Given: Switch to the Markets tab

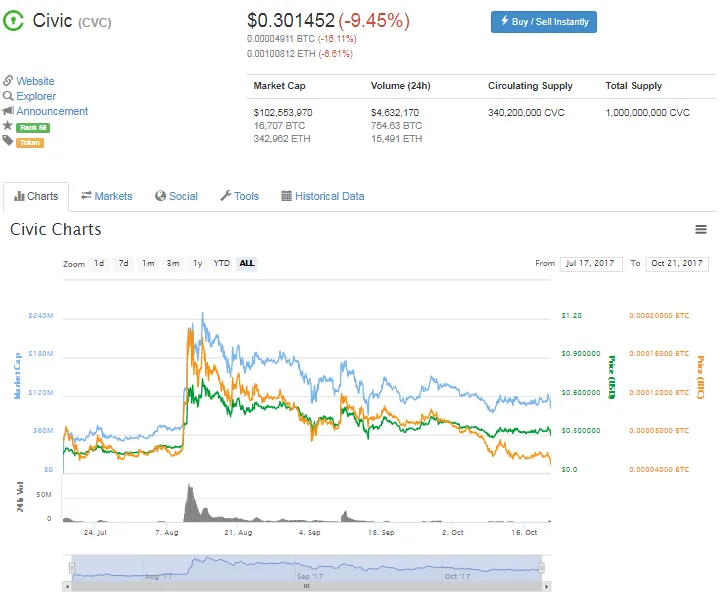Looking at the screenshot, I should pyautogui.click(x=107, y=196).
